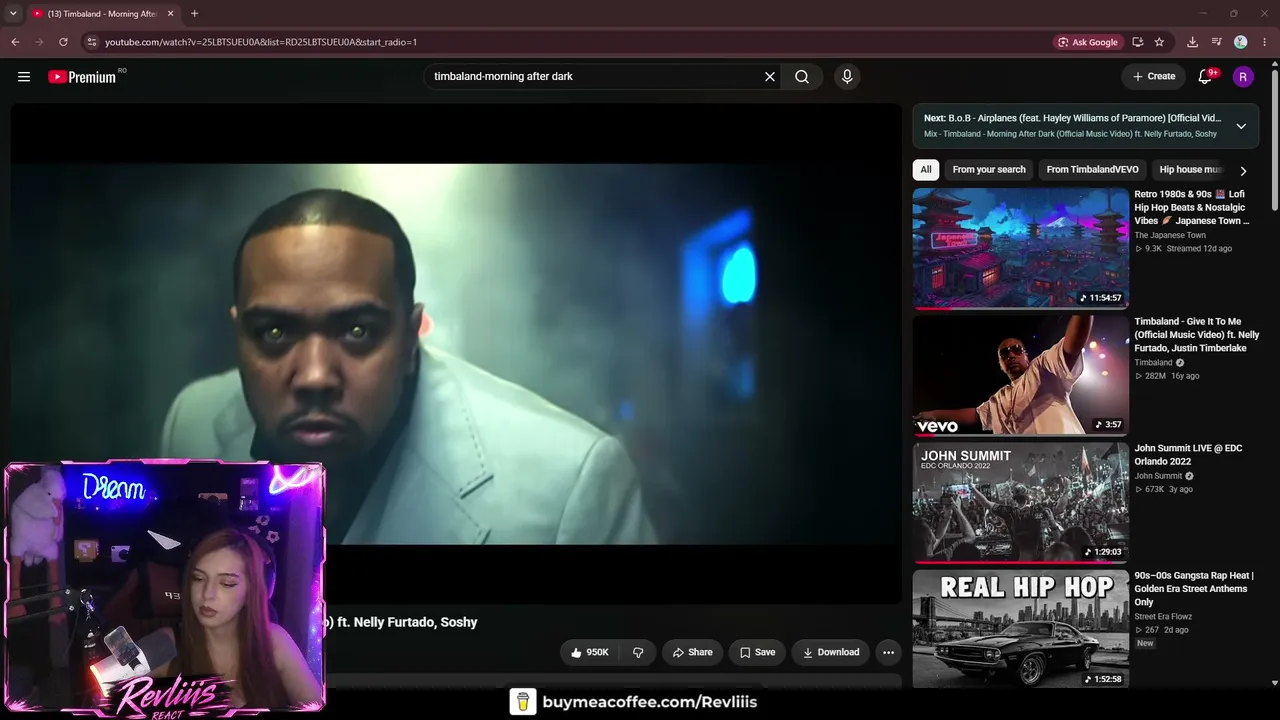This screenshot has height=720, width=1280.
Task: Select the All filter chip
Action: click(x=926, y=170)
